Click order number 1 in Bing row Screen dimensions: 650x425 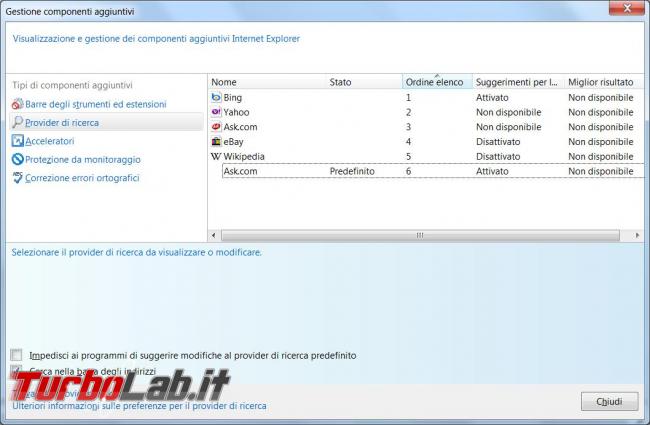click(x=408, y=97)
